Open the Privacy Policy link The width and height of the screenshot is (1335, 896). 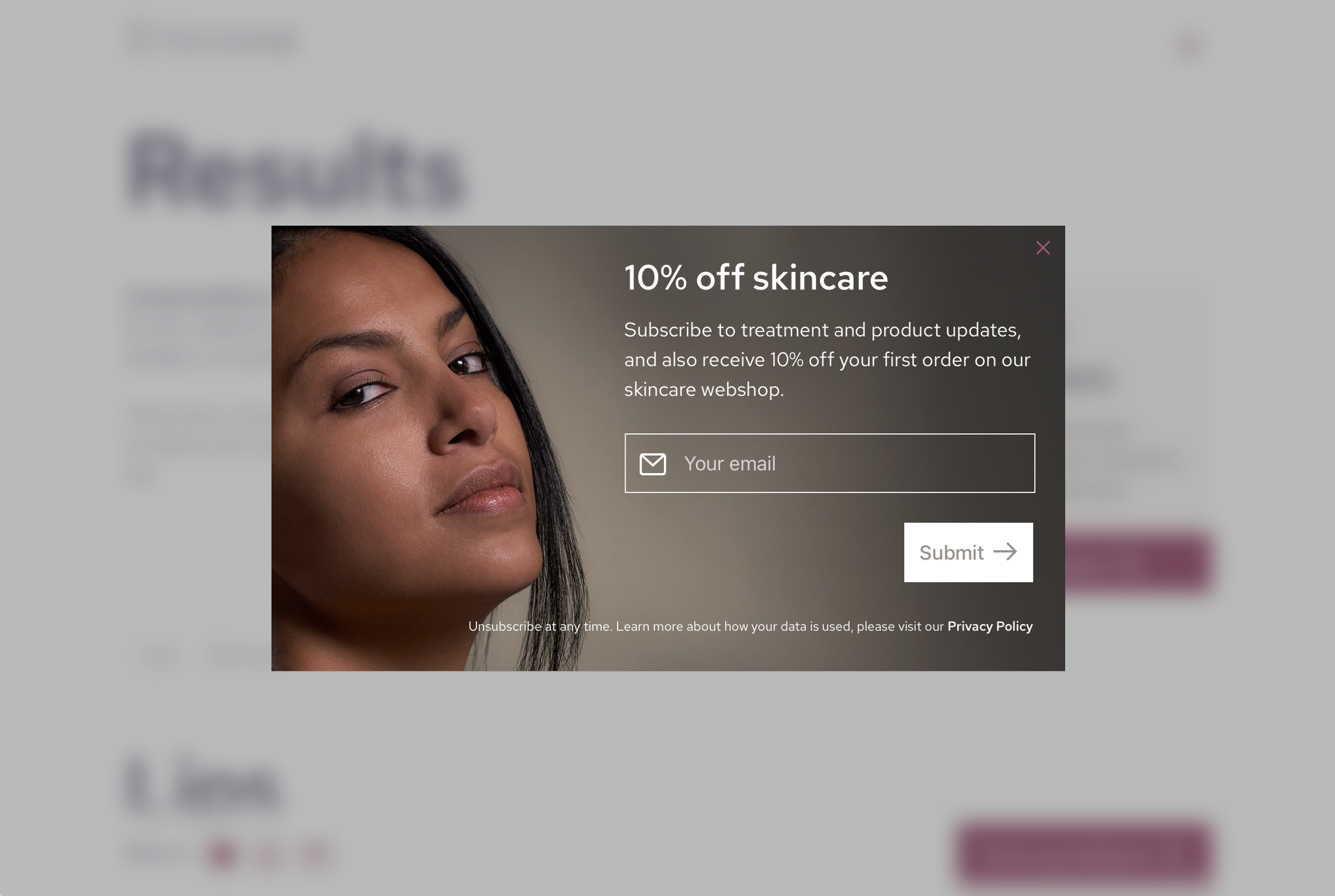click(x=989, y=626)
